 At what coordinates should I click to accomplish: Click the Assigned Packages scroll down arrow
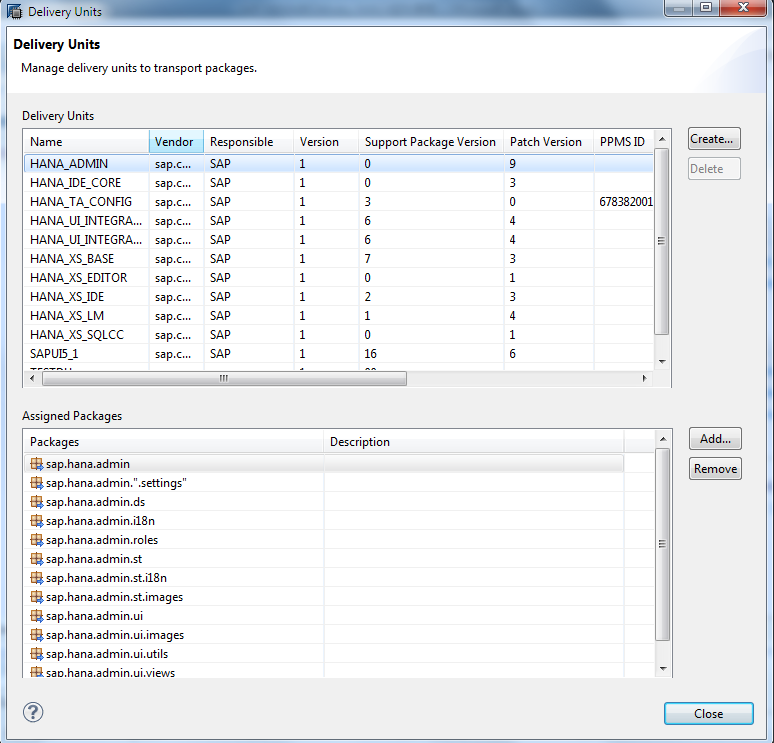(663, 669)
